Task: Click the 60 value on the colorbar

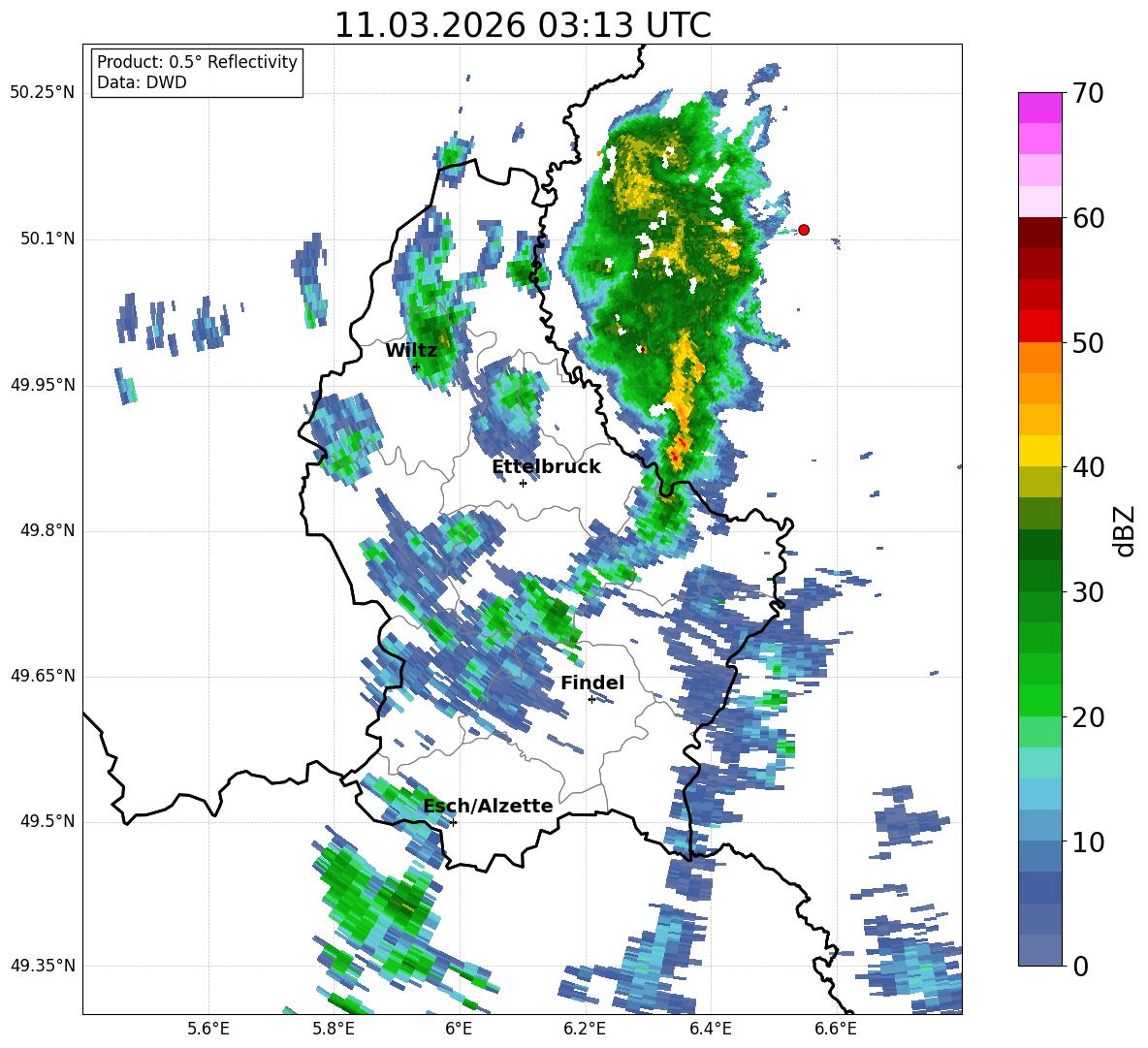Action: click(x=1088, y=218)
